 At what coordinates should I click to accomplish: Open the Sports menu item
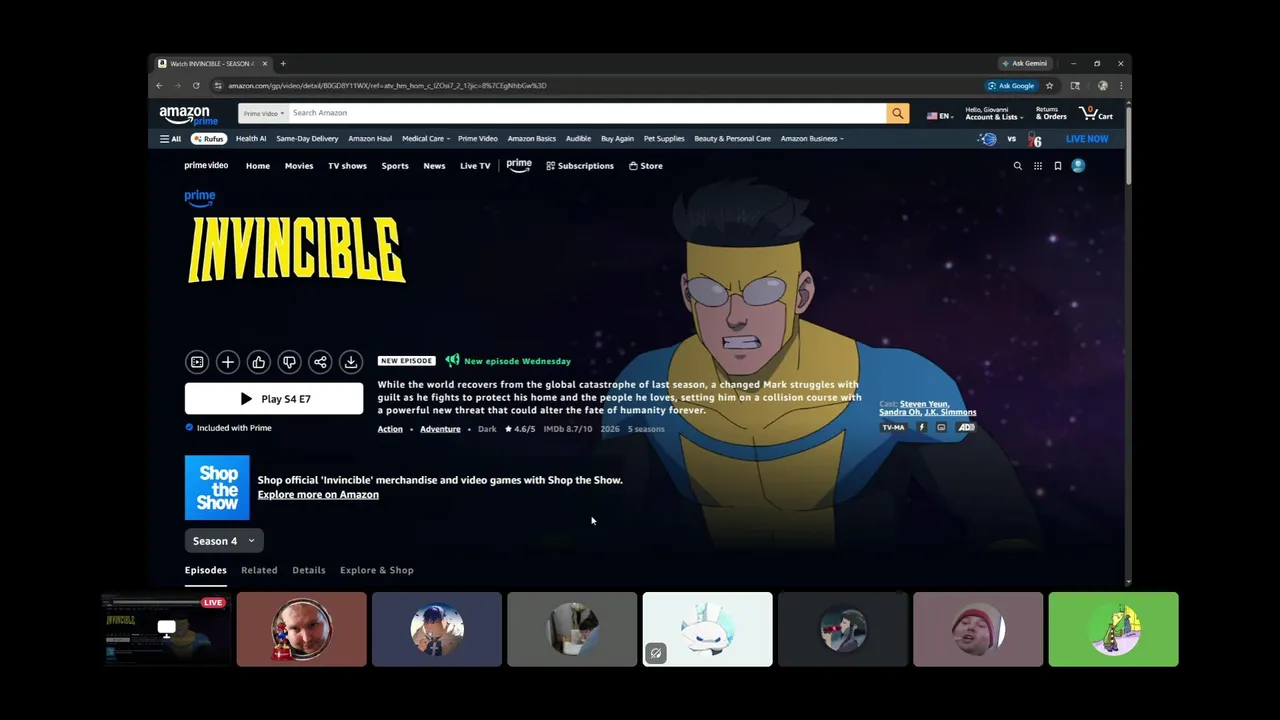pos(395,166)
